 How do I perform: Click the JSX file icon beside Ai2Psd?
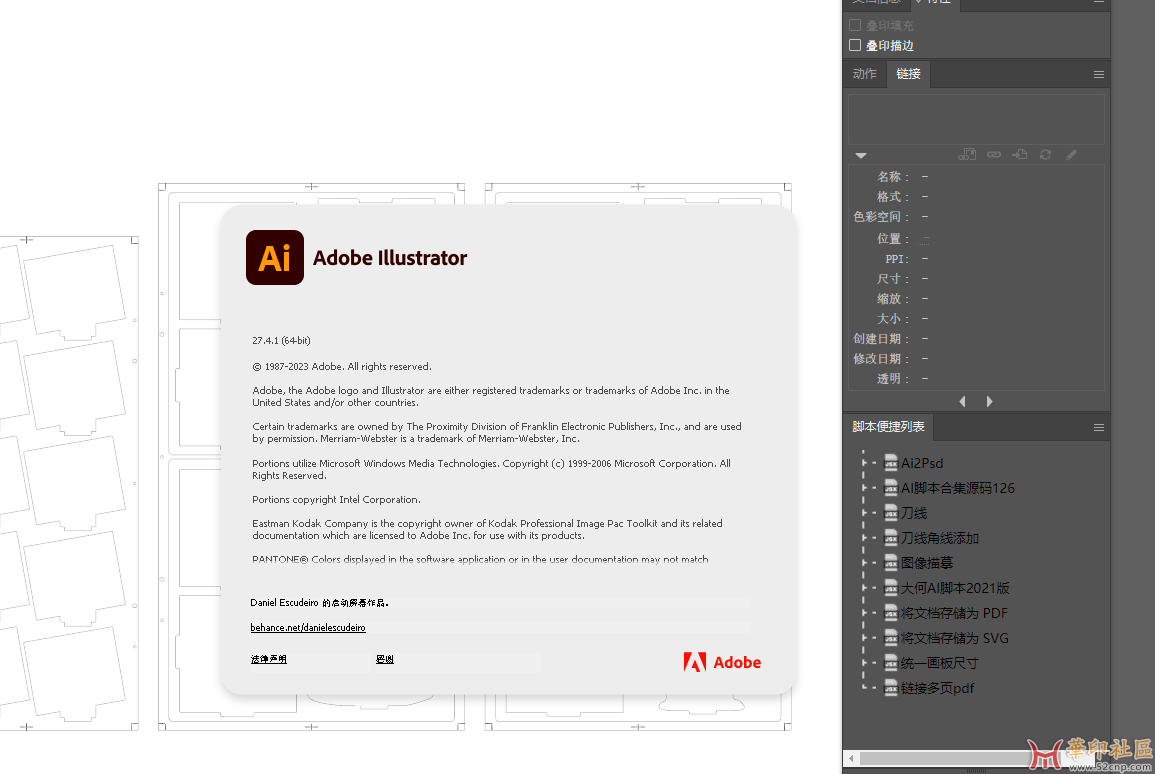click(x=891, y=463)
